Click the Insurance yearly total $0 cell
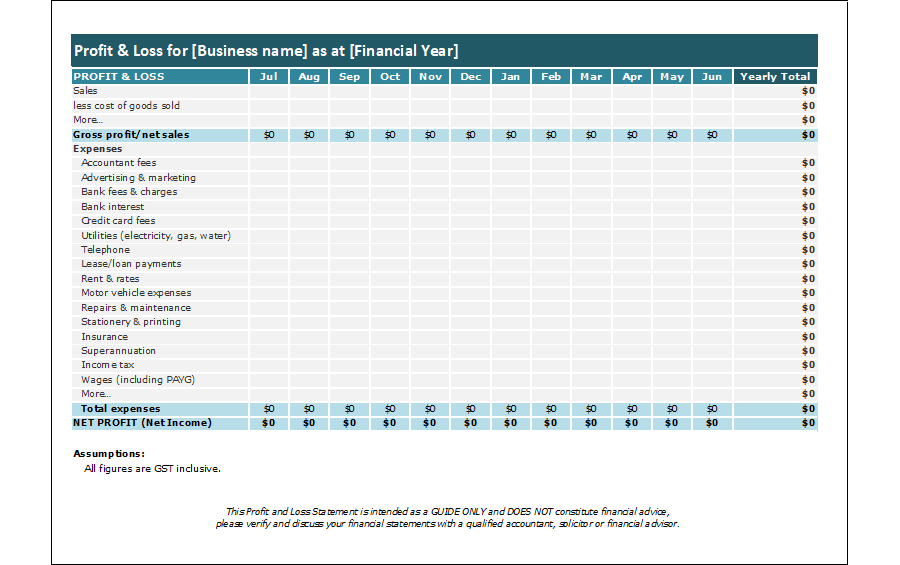Image resolution: width=900 pixels, height=565 pixels. pos(775,337)
